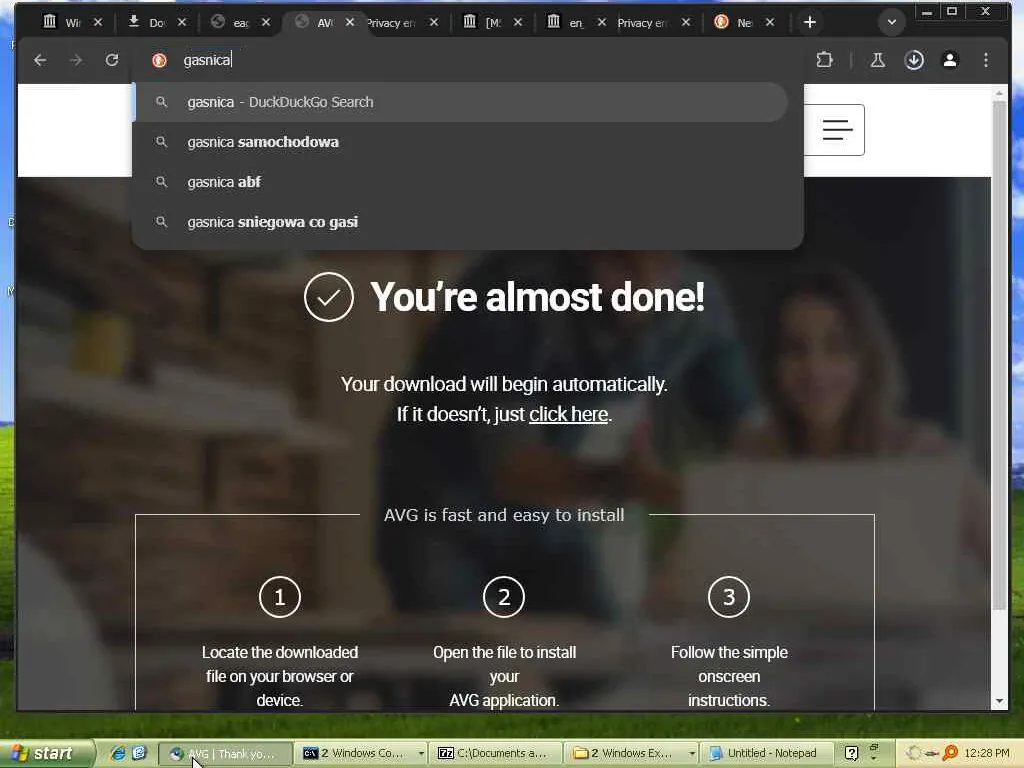Image resolution: width=1024 pixels, height=768 pixels.
Task: Click step 2 circle icon
Action: tap(504, 597)
